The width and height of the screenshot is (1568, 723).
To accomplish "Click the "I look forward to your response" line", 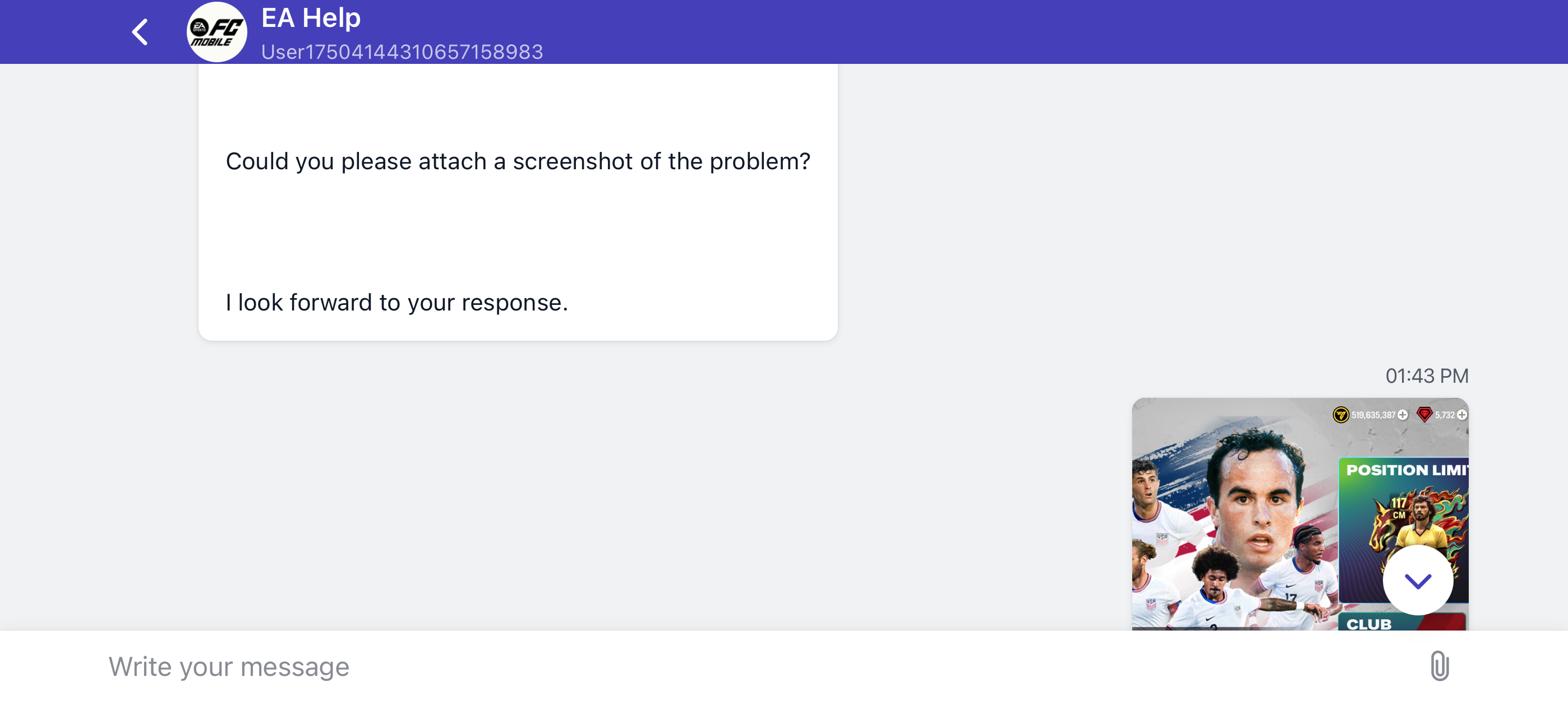I will coord(397,303).
